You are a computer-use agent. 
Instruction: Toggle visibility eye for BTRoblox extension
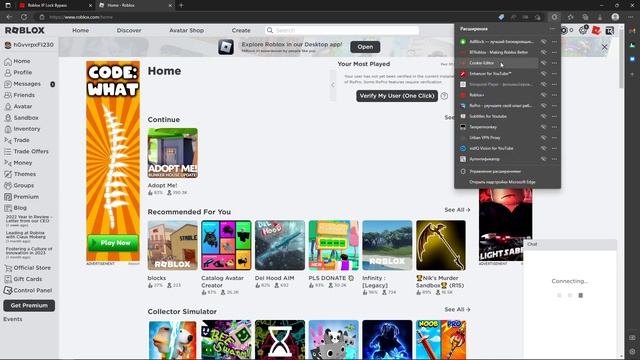tap(544, 52)
